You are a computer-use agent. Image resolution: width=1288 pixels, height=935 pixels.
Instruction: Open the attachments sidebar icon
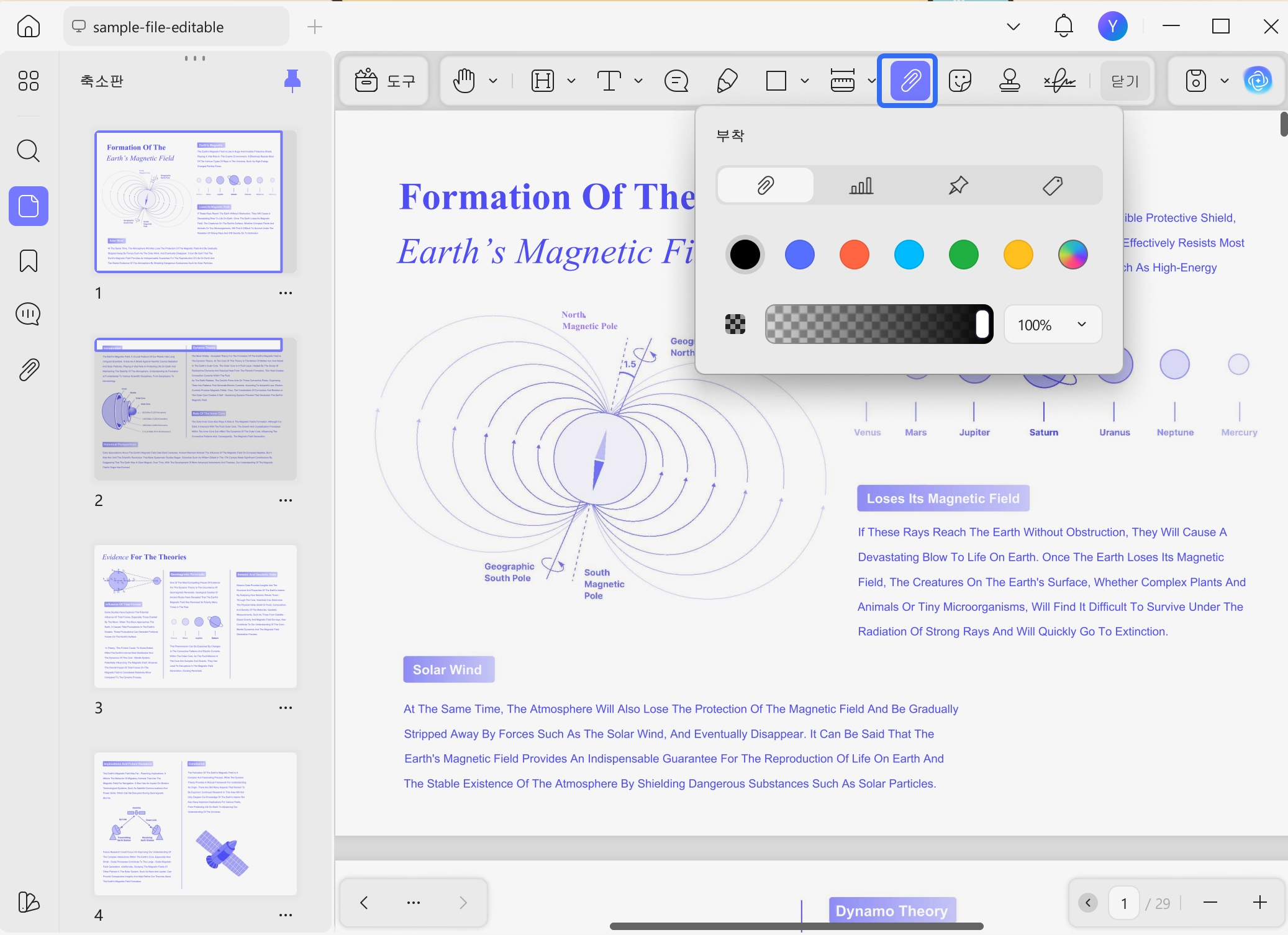29,369
